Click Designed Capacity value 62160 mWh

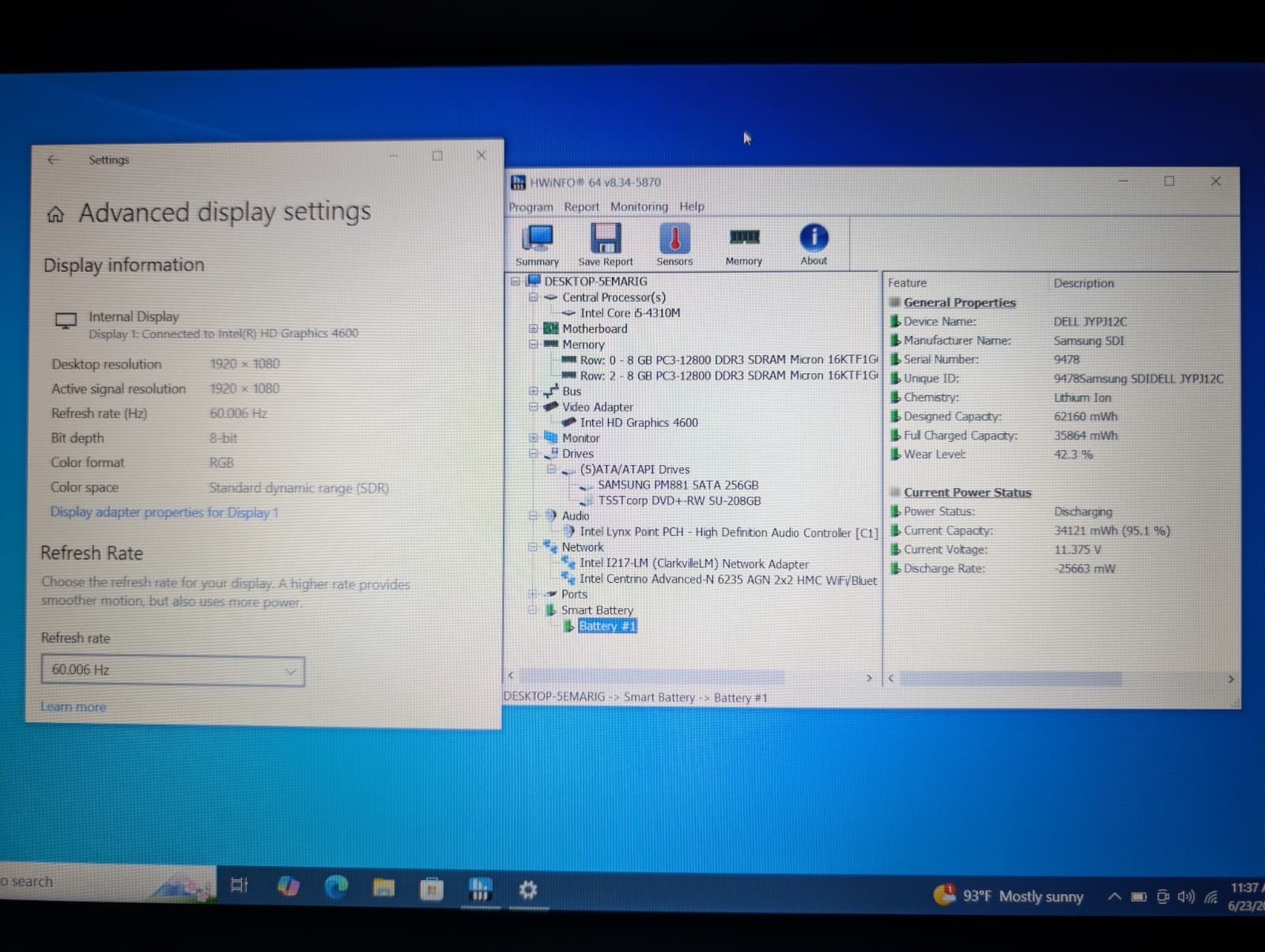1086,417
